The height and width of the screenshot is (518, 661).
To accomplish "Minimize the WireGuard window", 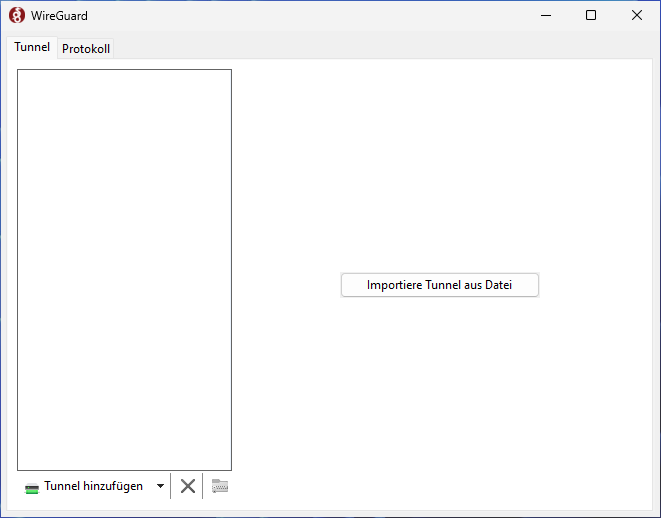I will (546, 16).
